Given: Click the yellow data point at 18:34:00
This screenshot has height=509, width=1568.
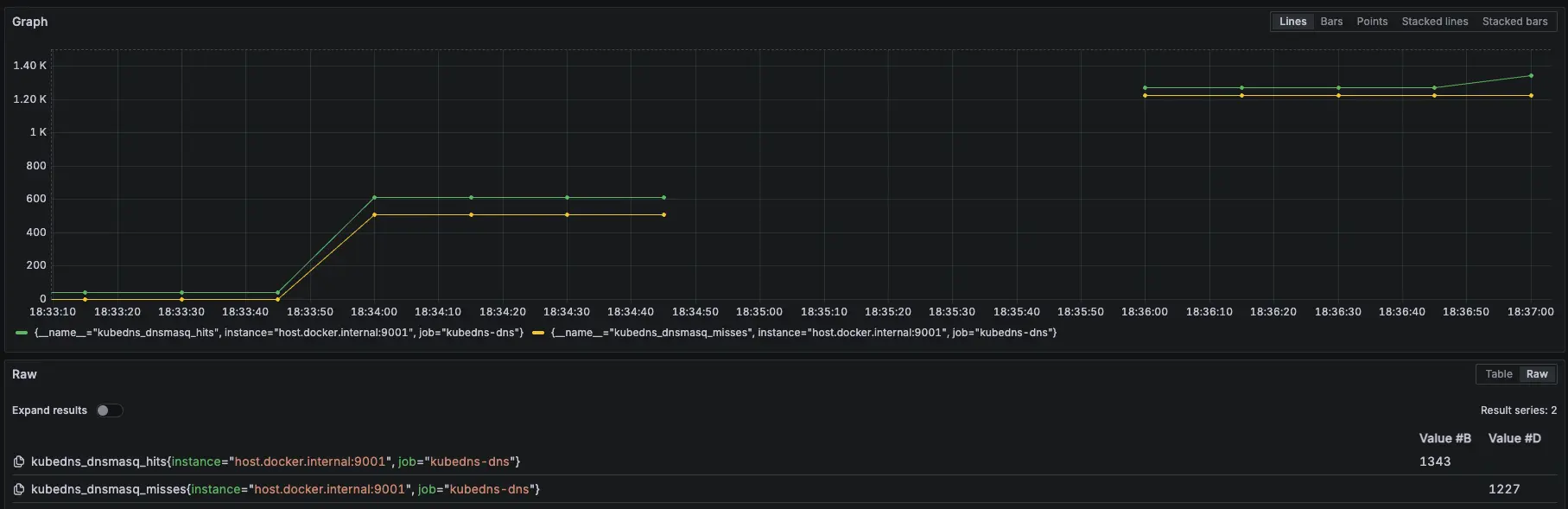Looking at the screenshot, I should 374,214.
